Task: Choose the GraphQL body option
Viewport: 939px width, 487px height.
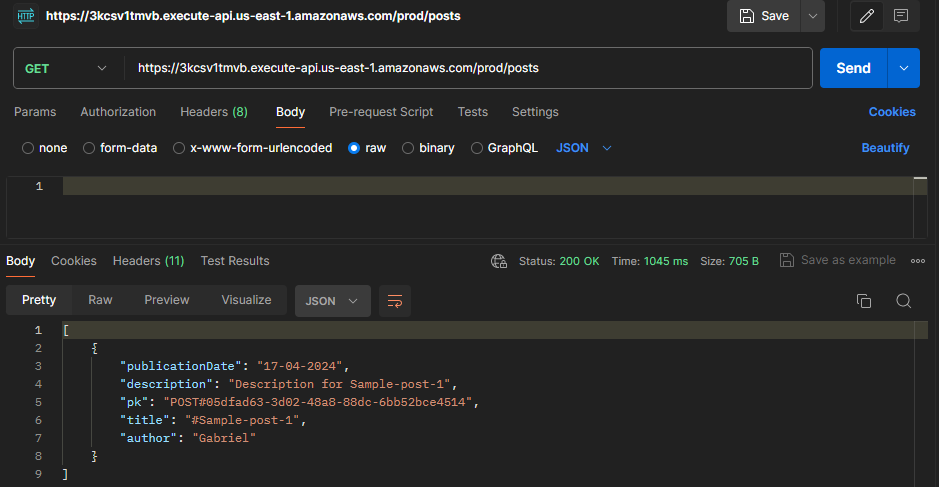Action: [x=504, y=148]
